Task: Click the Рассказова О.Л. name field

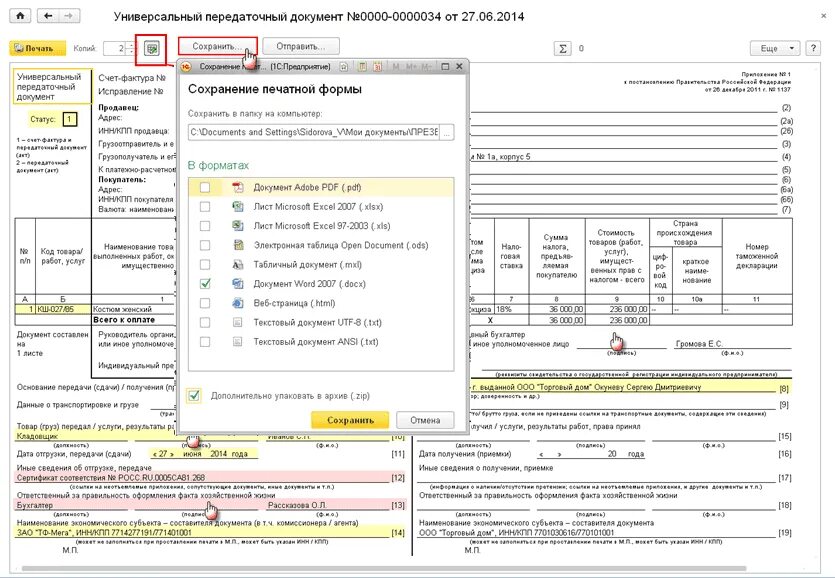Action: (x=297, y=506)
